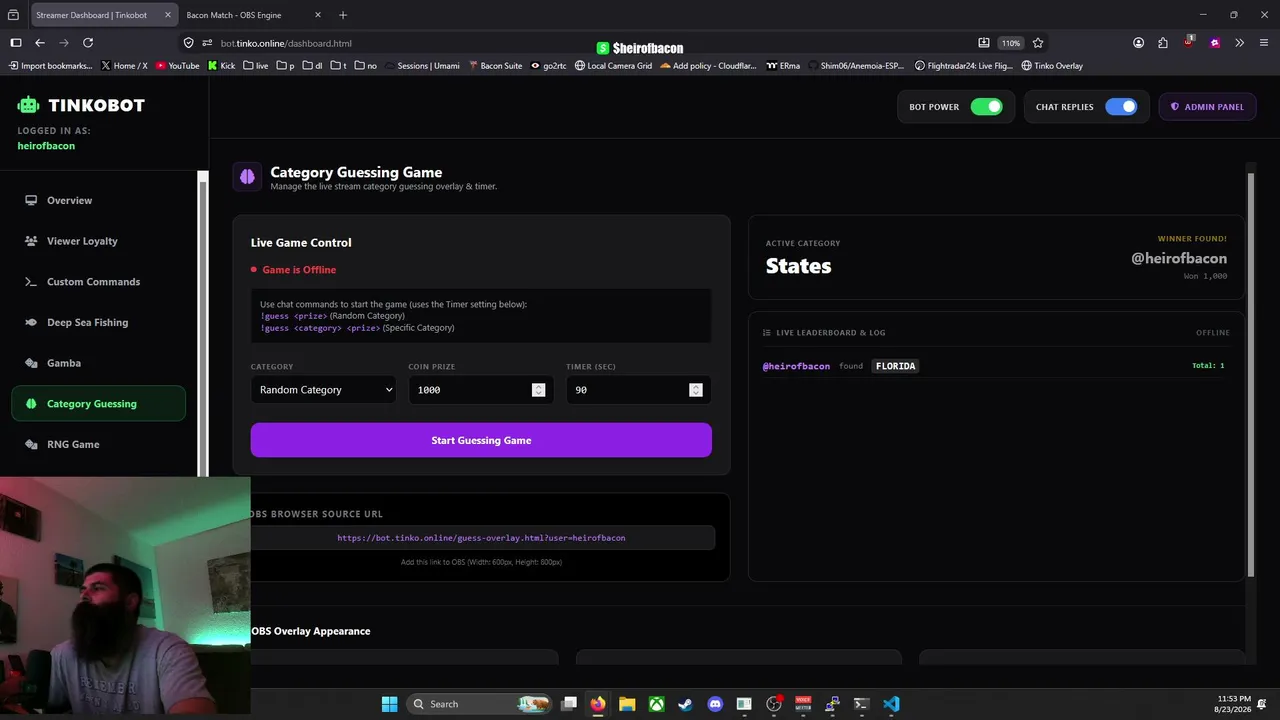Viewport: 1280px width, 720px height.
Task: Open OBS Studio from the taskbar
Action: (773, 704)
